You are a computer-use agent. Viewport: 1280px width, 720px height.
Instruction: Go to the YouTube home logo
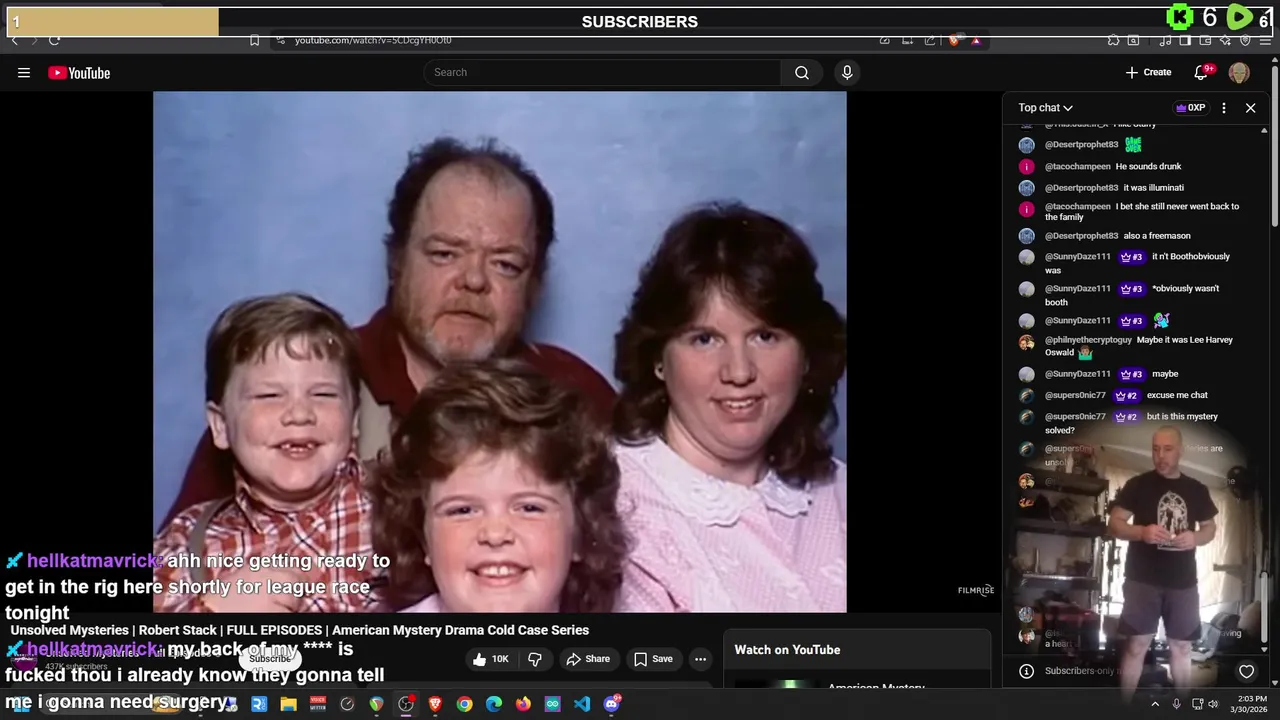click(79, 73)
